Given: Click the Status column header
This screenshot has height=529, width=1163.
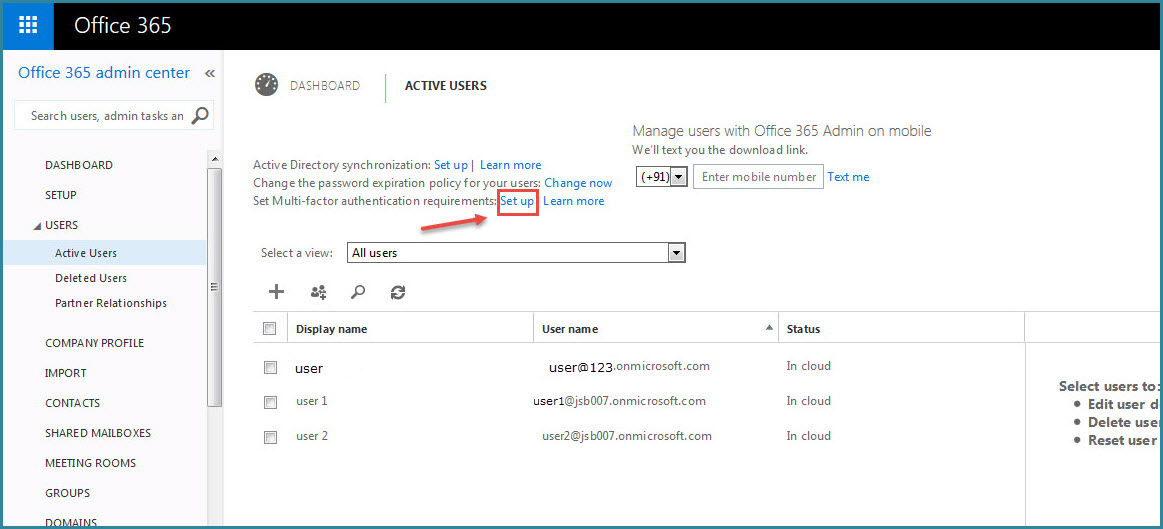Looking at the screenshot, I should (803, 329).
